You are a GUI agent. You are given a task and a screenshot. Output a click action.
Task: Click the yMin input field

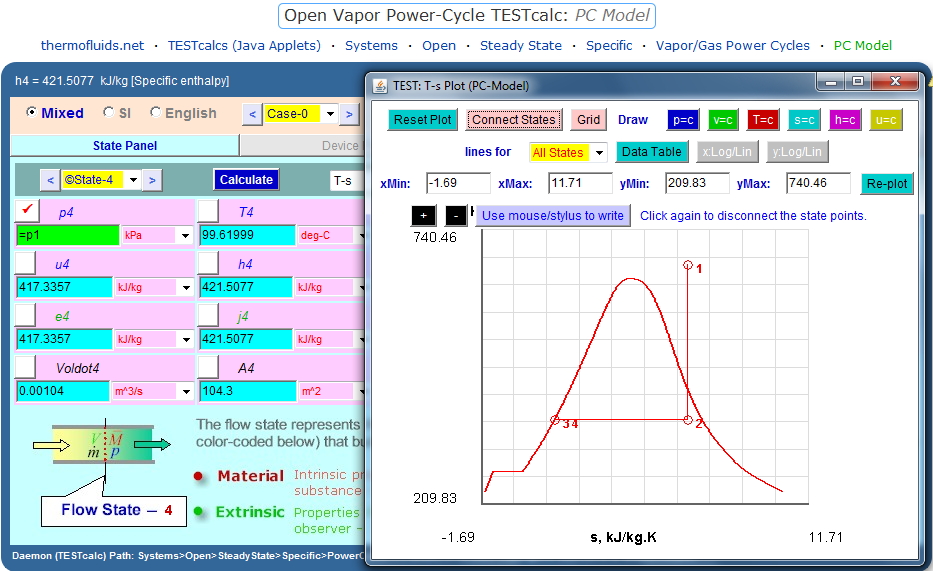point(697,183)
